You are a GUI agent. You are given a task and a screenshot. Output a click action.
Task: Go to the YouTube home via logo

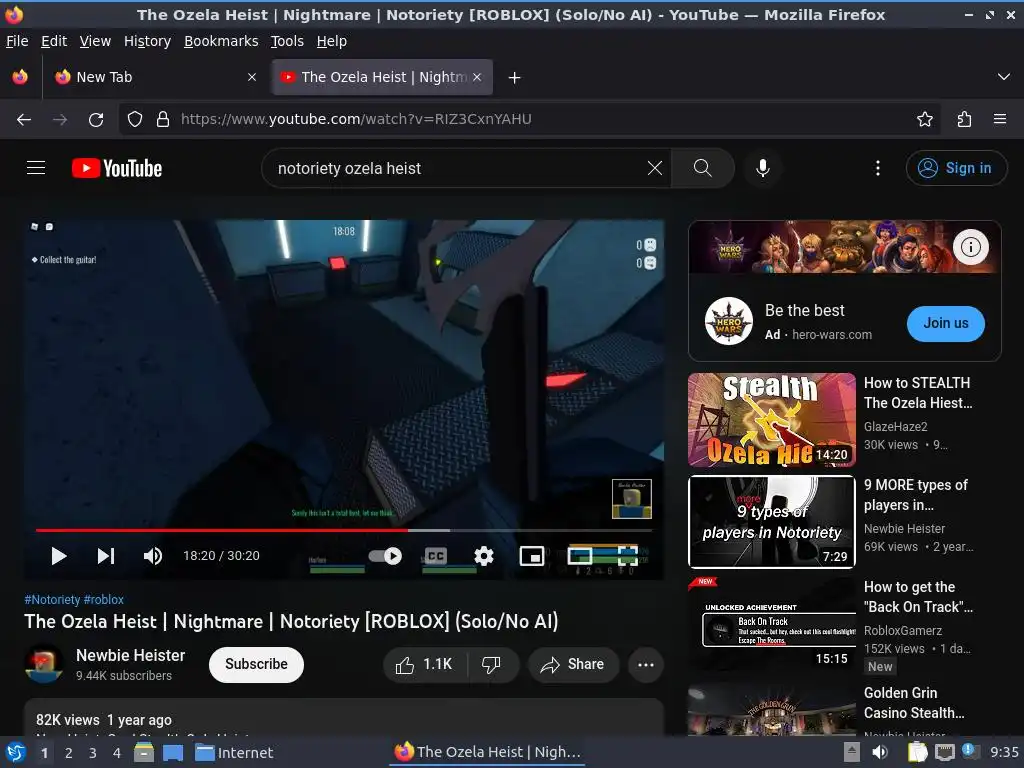117,168
